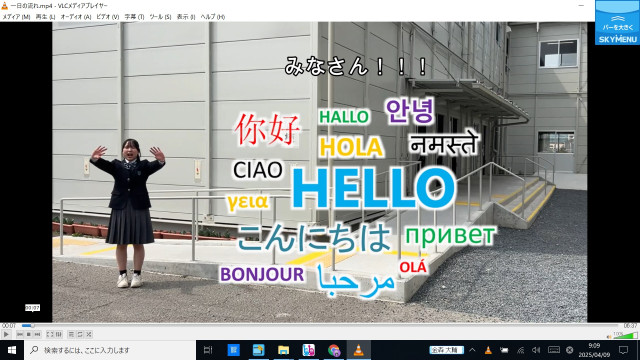The height and width of the screenshot is (360, 640).
Task: Skip to the previous media item
Action: (20, 334)
